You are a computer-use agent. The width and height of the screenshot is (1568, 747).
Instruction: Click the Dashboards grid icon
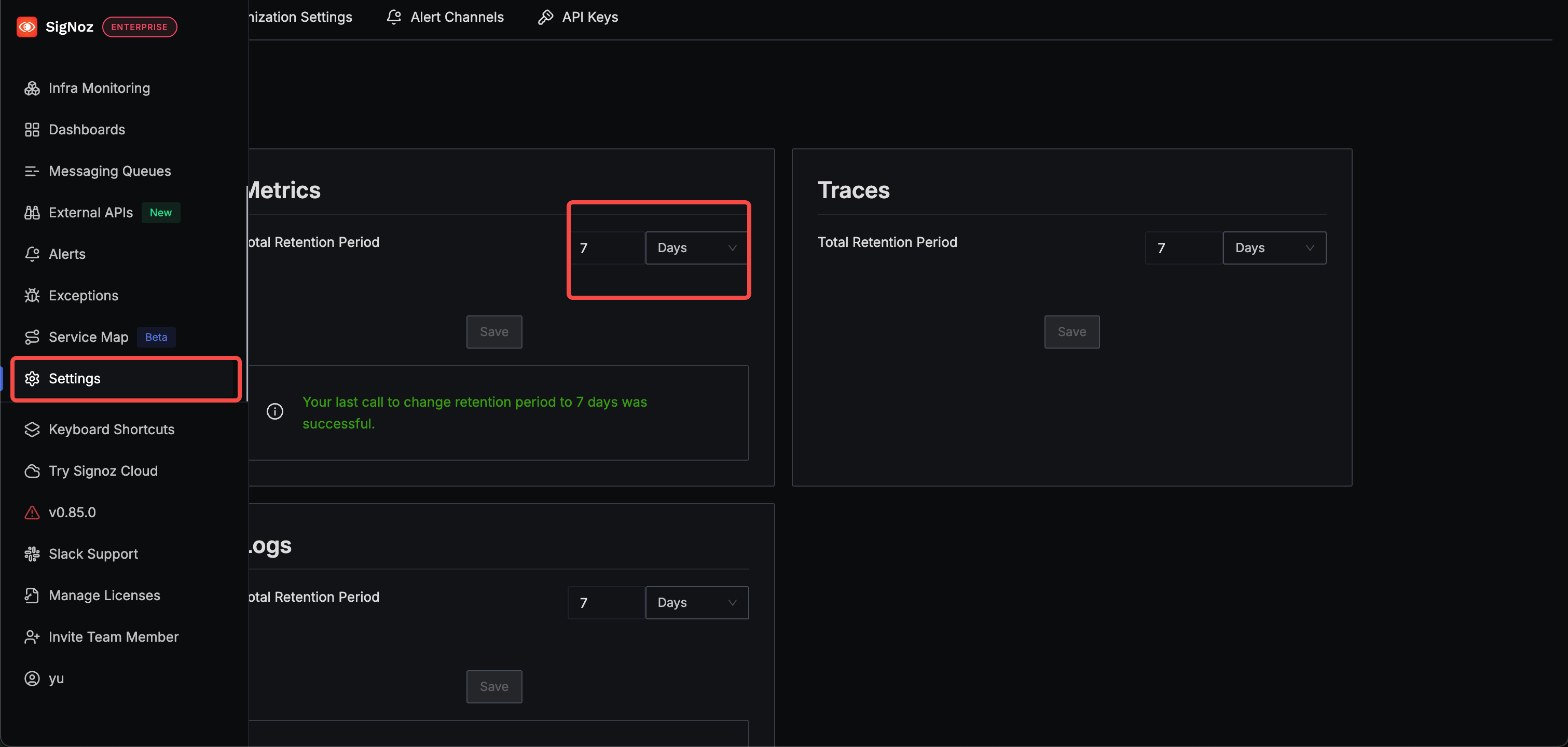coord(32,130)
